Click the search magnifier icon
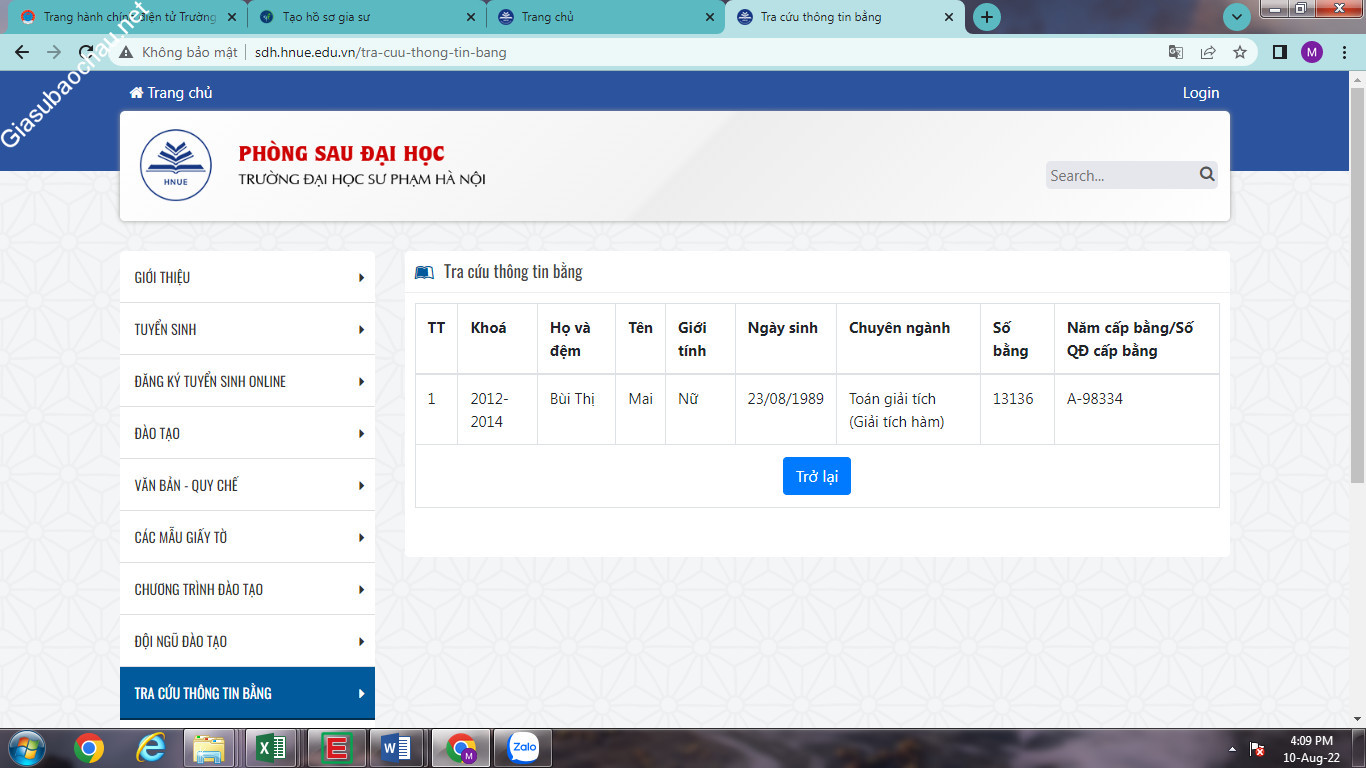 1207,174
